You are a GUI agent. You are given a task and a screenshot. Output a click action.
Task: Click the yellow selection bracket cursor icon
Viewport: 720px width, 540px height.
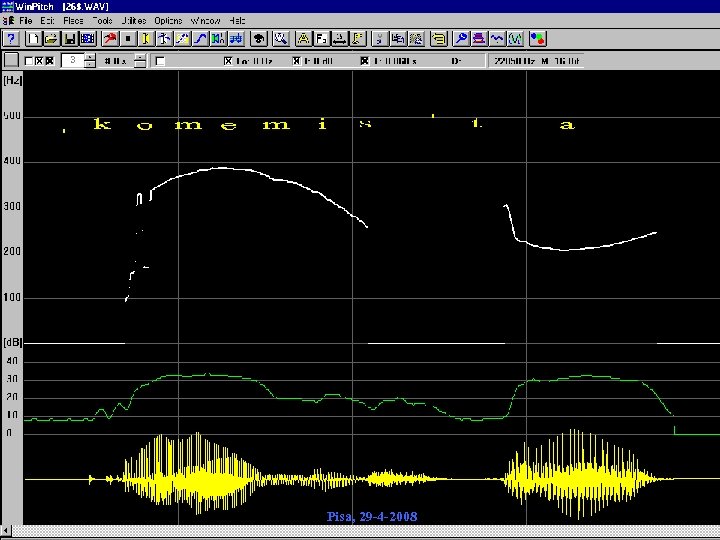pyautogui.click(x=146, y=39)
